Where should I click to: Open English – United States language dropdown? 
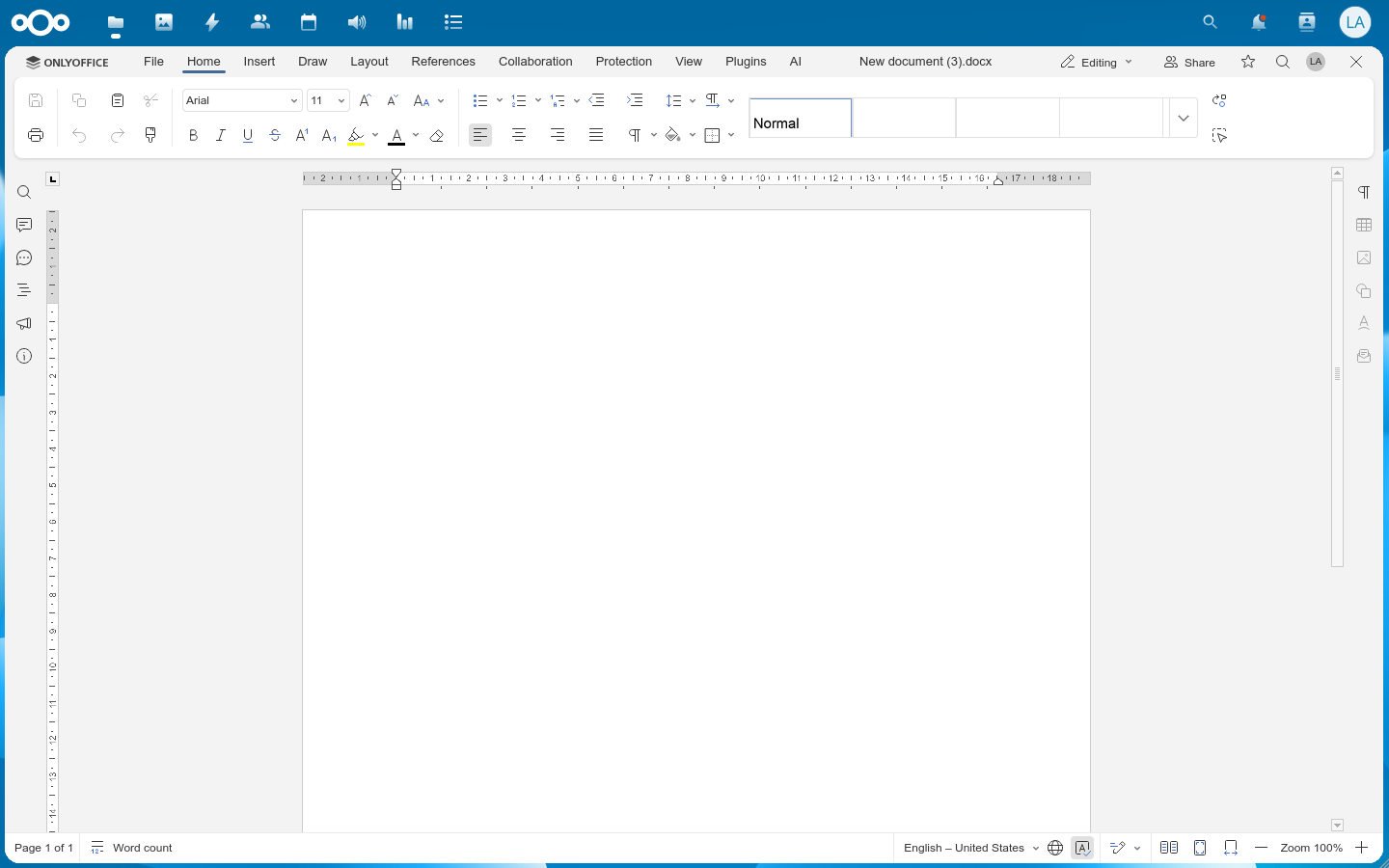970,848
